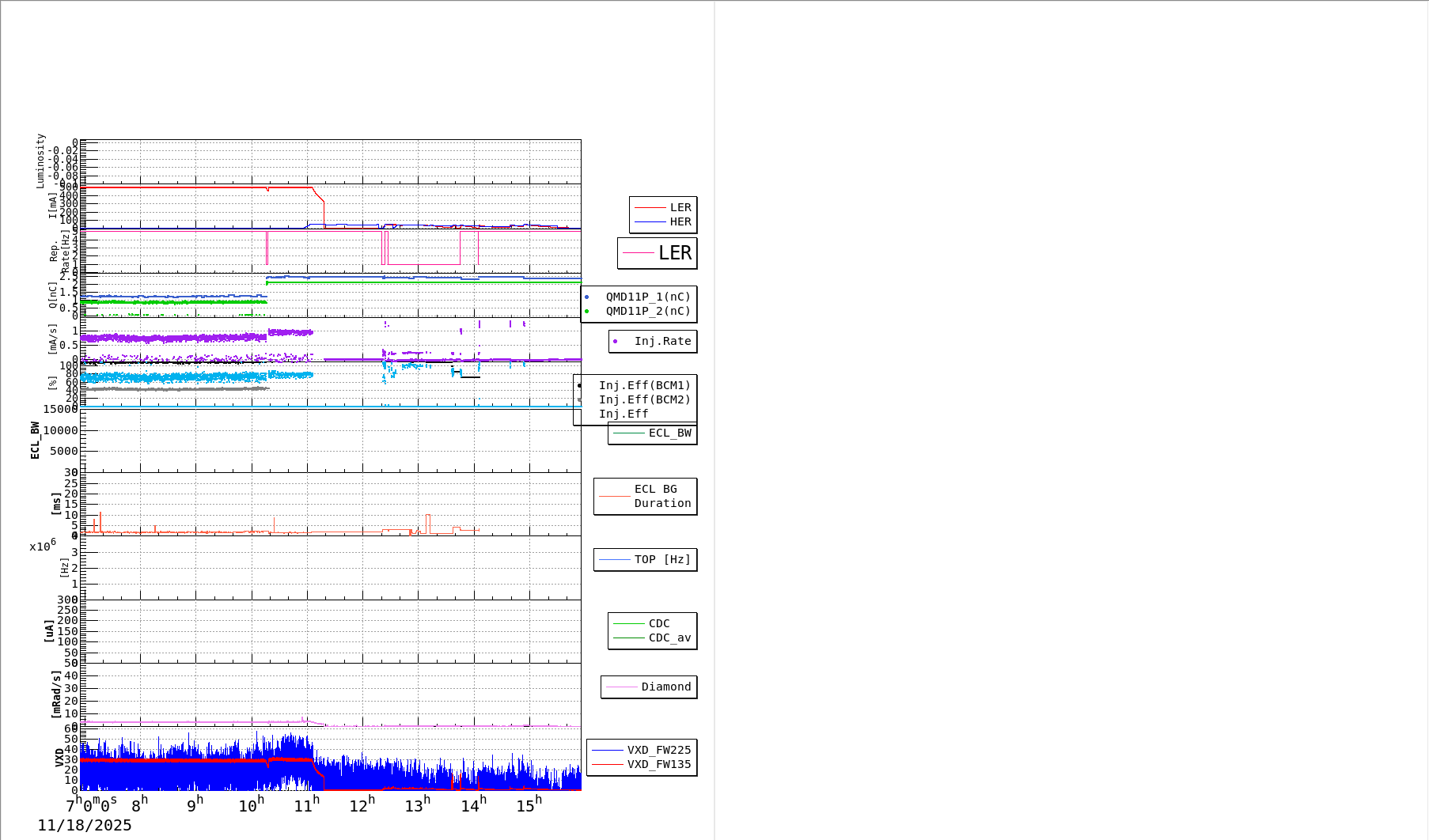Image resolution: width=1429 pixels, height=840 pixels.
Task: Click the red VXD_FW135 legend line
Action: 608,765
